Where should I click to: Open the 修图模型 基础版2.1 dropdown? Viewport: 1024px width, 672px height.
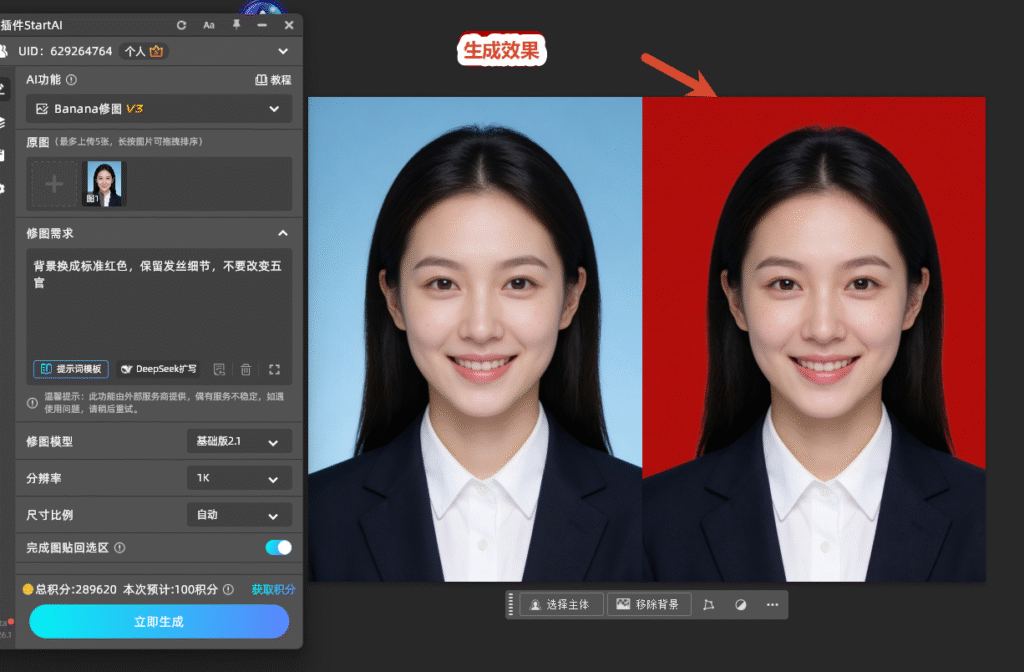(x=239, y=441)
